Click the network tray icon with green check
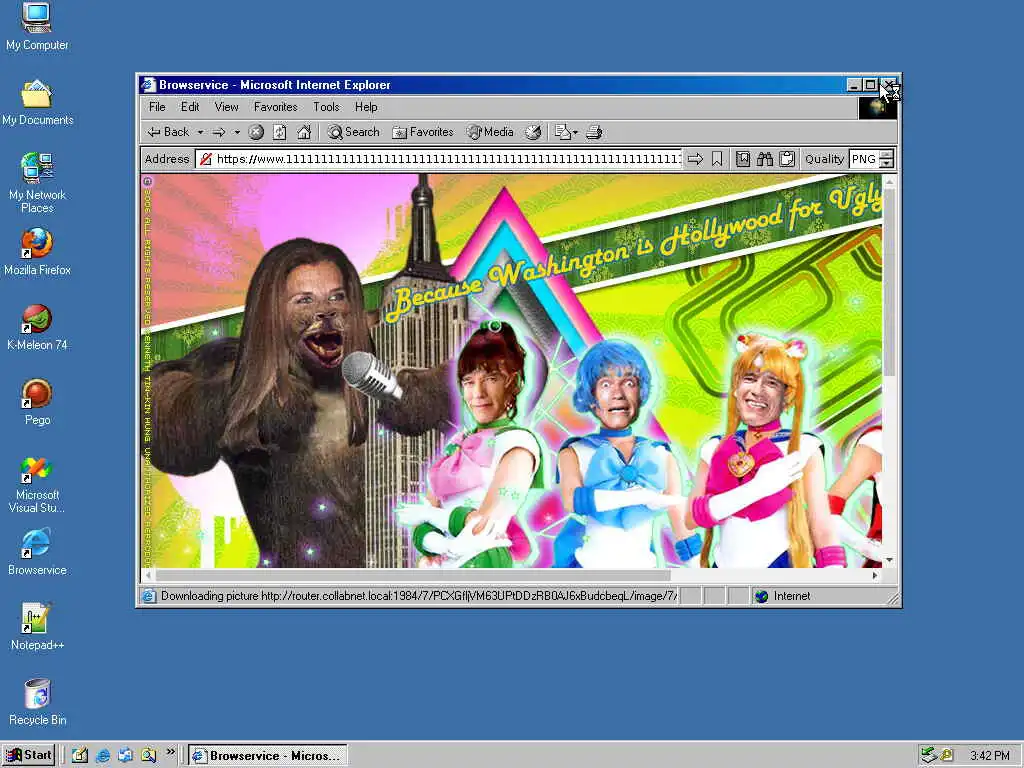 click(928, 756)
